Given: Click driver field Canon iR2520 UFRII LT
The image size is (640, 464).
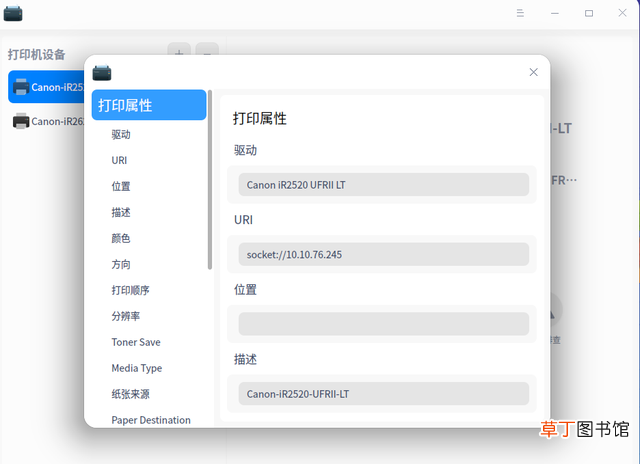Looking at the screenshot, I should tap(384, 185).
